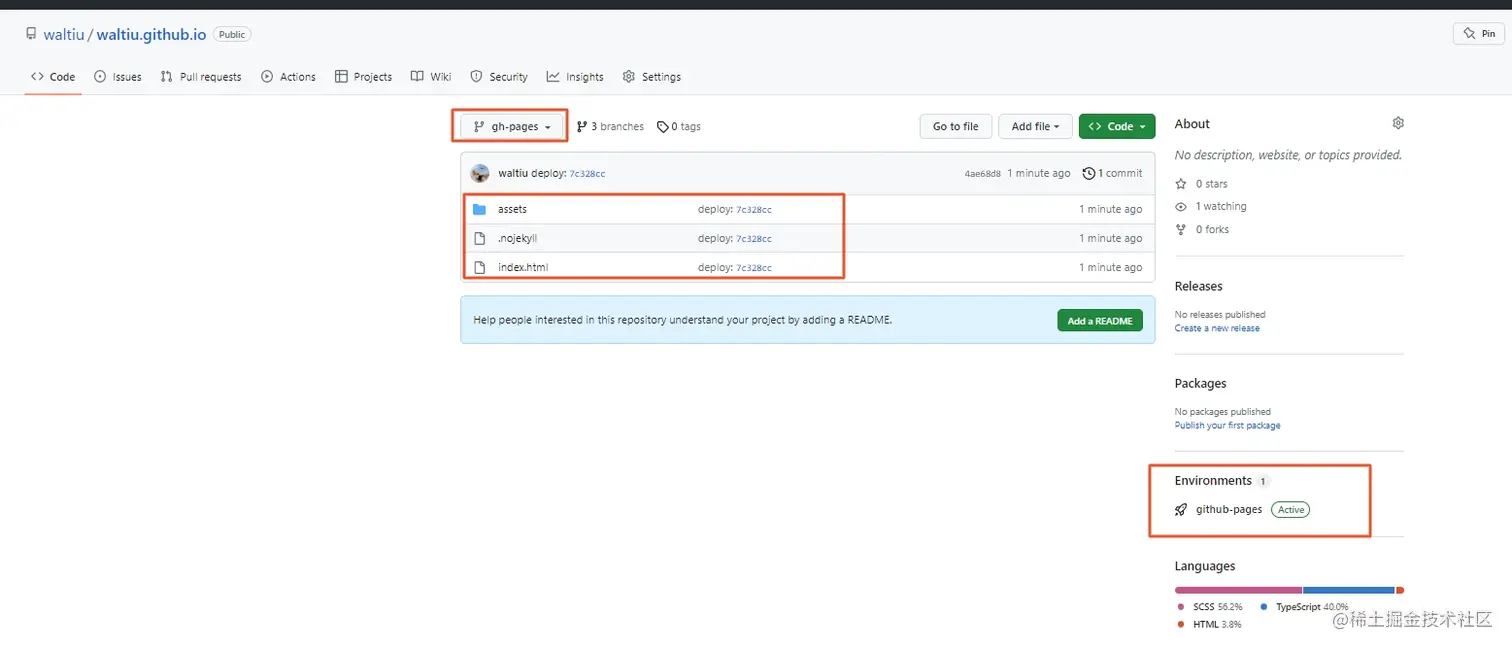The height and width of the screenshot is (649, 1512).
Task: Click the blue TypeScript bar segment
Action: [1349, 590]
